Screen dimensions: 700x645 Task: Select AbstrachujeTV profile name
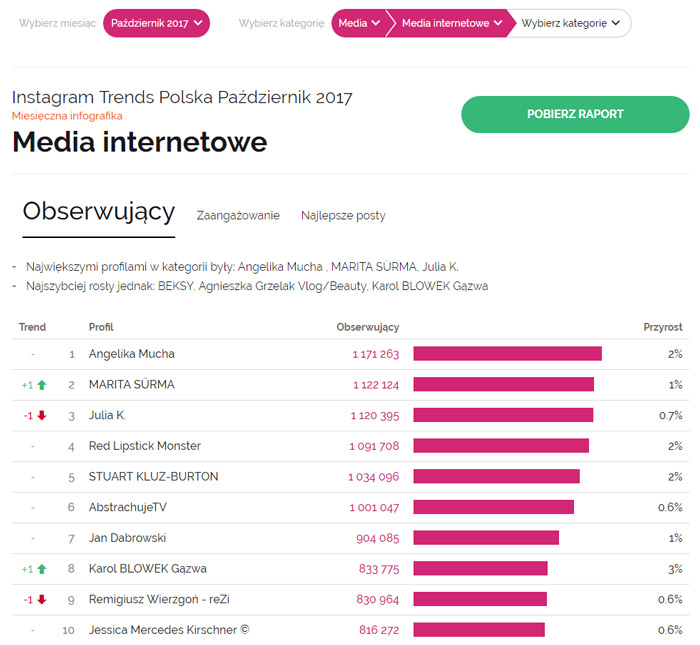coord(128,508)
